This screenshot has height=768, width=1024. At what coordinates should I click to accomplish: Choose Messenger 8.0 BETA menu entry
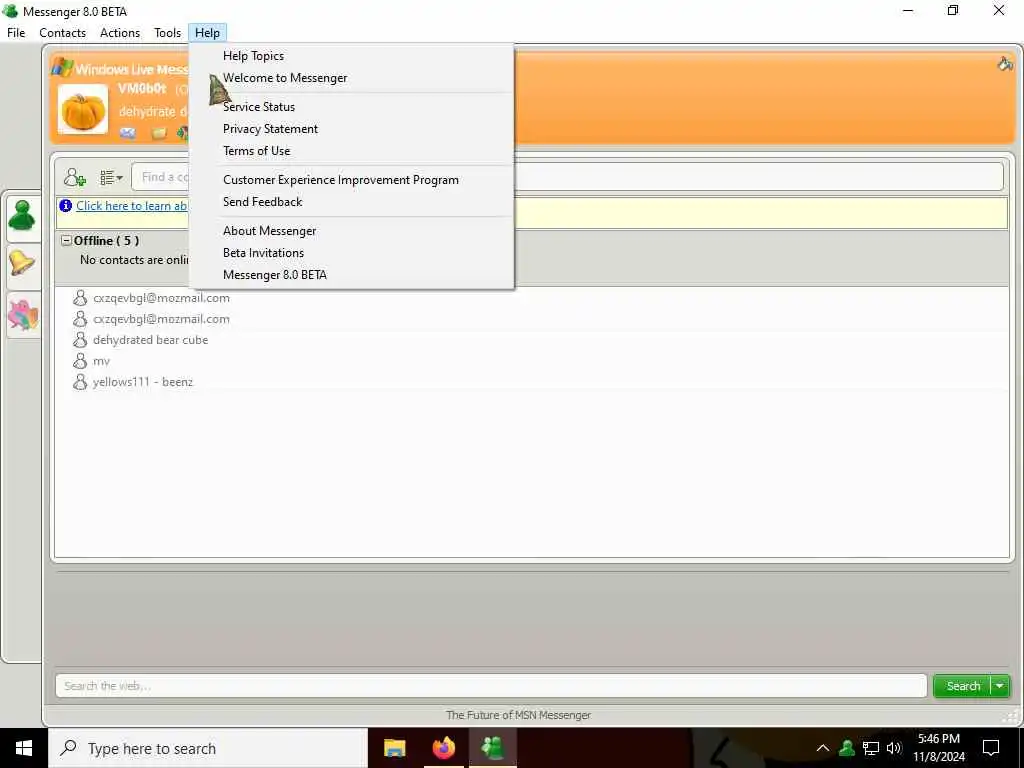coord(275,275)
